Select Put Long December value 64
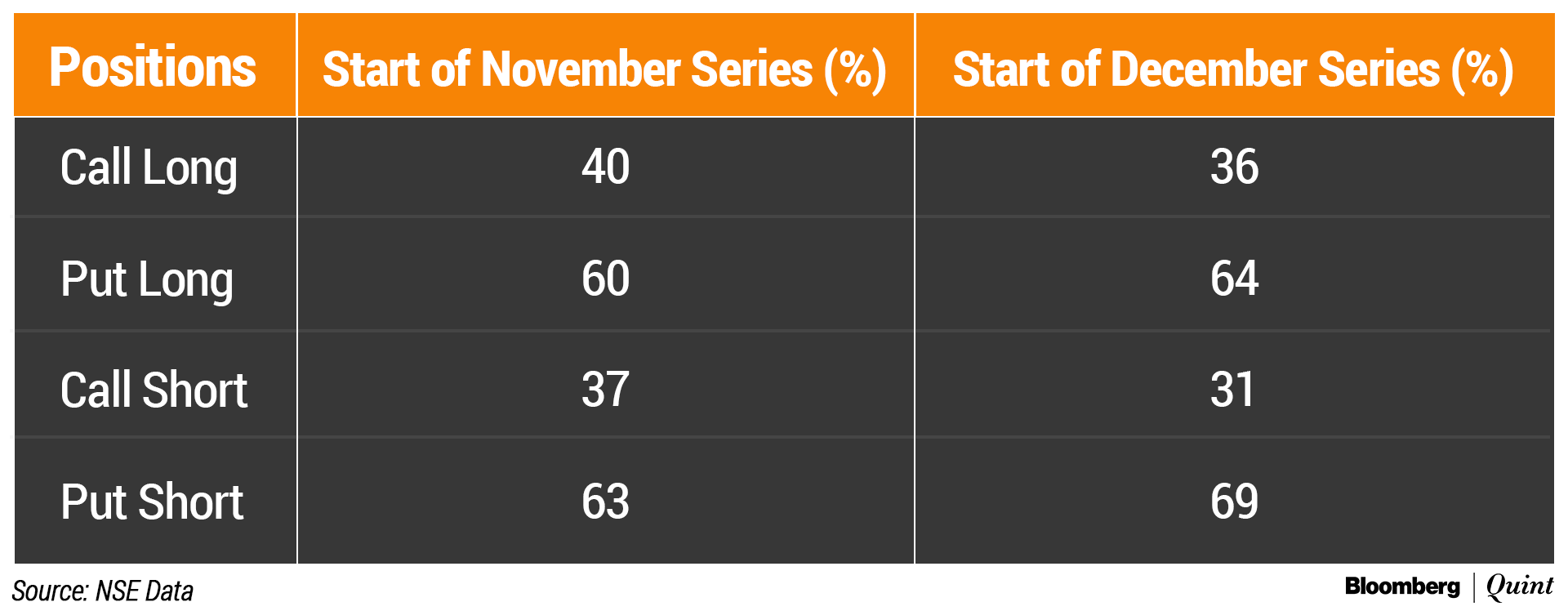Screen dimensions: 1568x611 tap(1234, 279)
